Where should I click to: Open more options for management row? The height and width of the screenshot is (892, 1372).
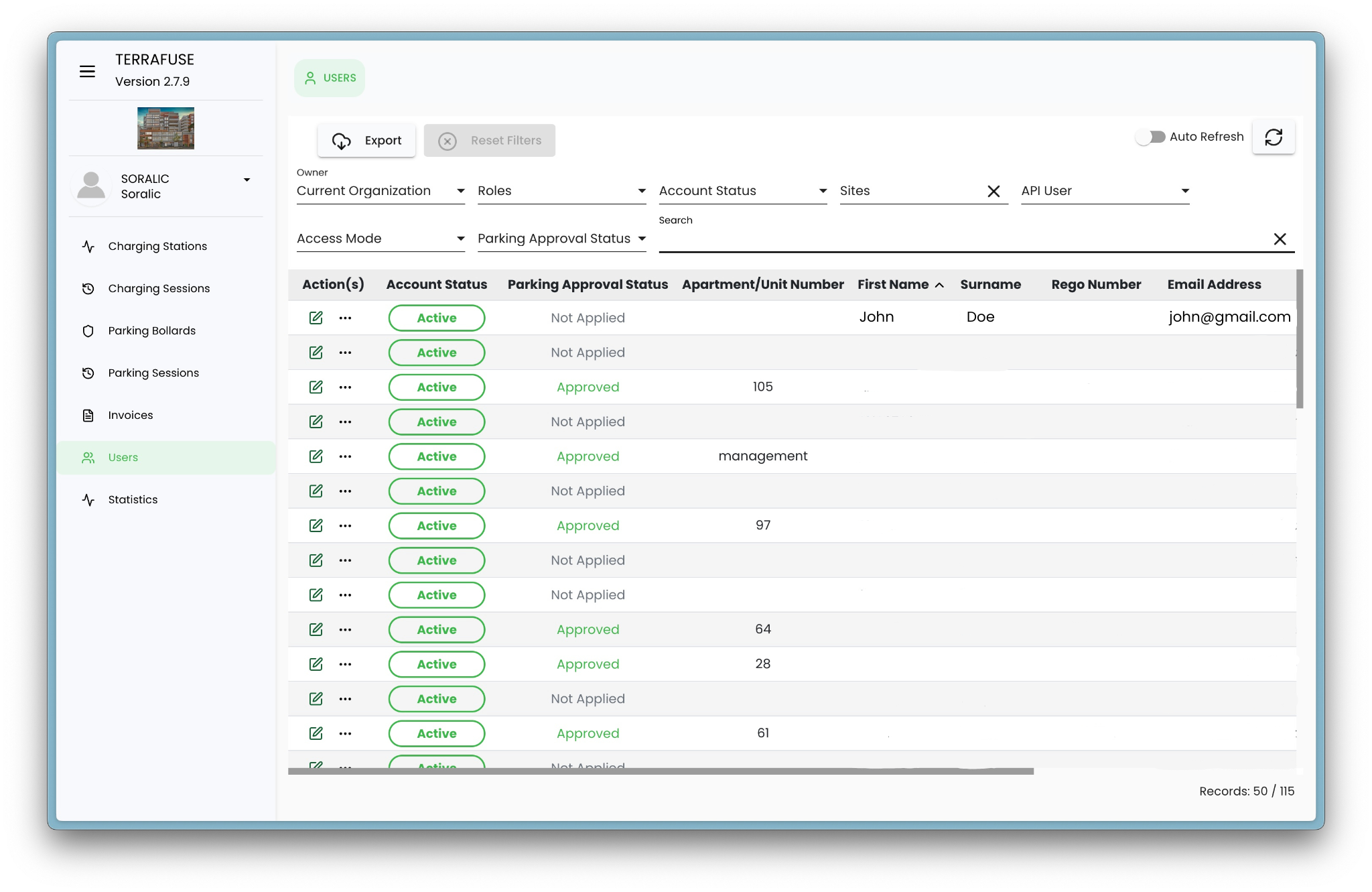(x=345, y=456)
